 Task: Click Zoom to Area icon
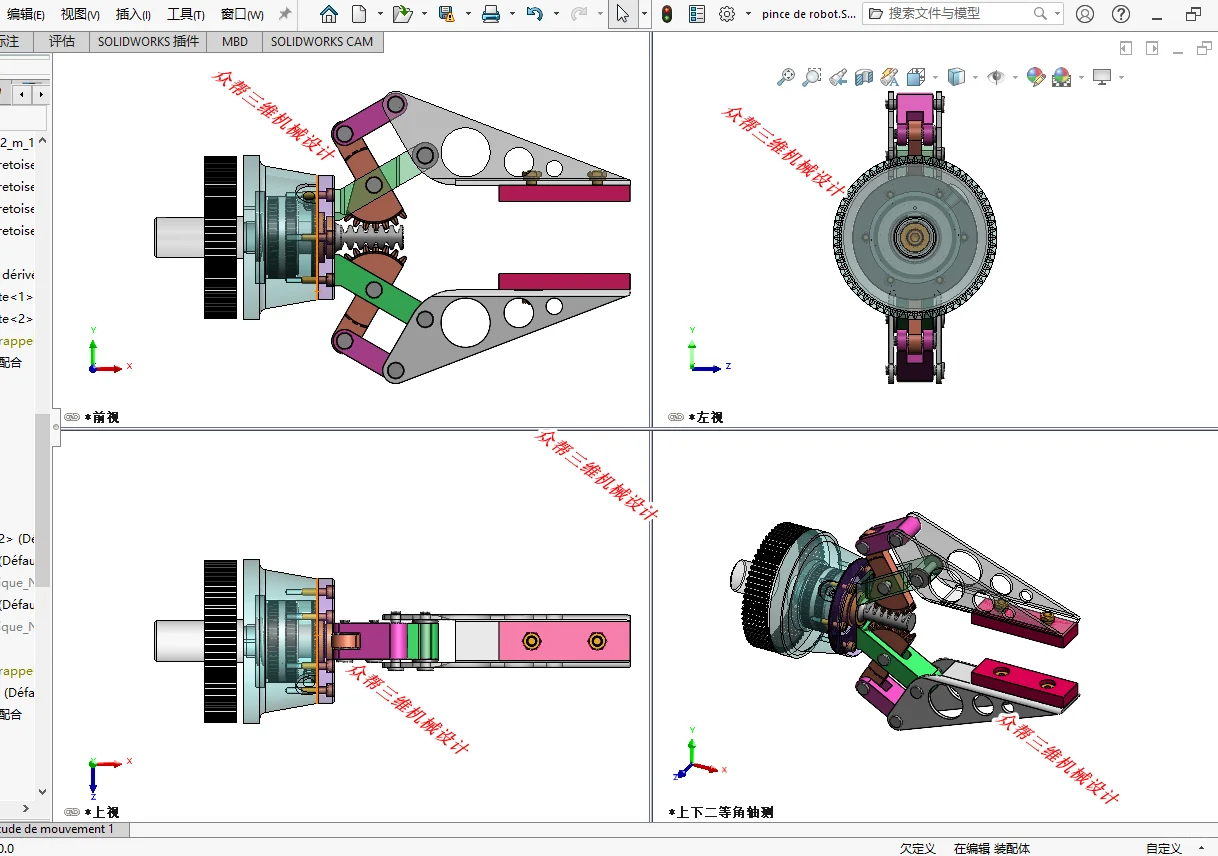812,77
